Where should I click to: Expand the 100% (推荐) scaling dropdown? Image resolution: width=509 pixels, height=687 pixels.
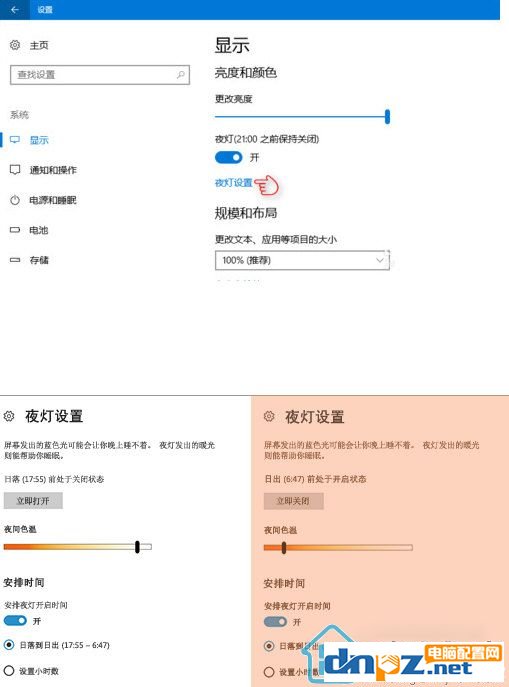pyautogui.click(x=302, y=260)
